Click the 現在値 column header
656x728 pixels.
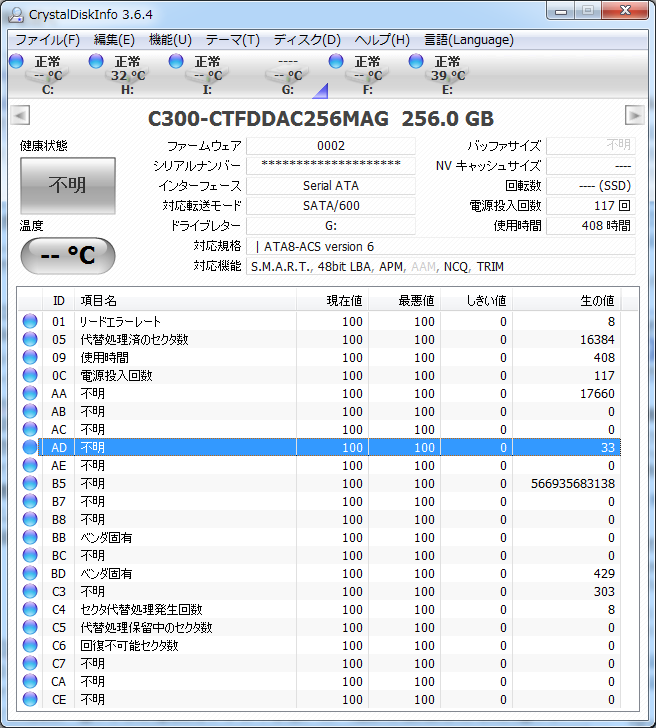[x=332, y=301]
